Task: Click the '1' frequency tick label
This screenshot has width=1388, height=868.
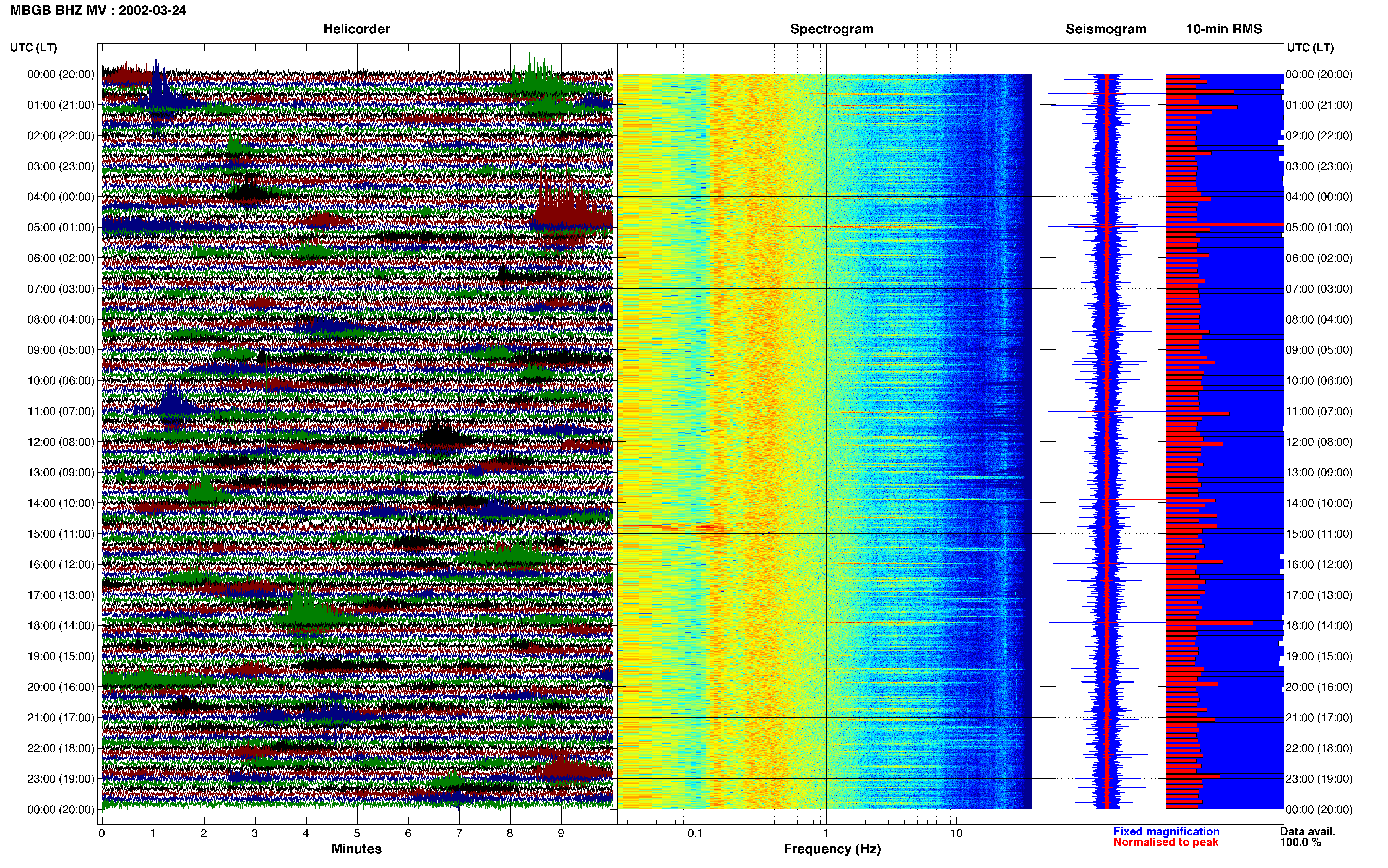Action: 825,833
